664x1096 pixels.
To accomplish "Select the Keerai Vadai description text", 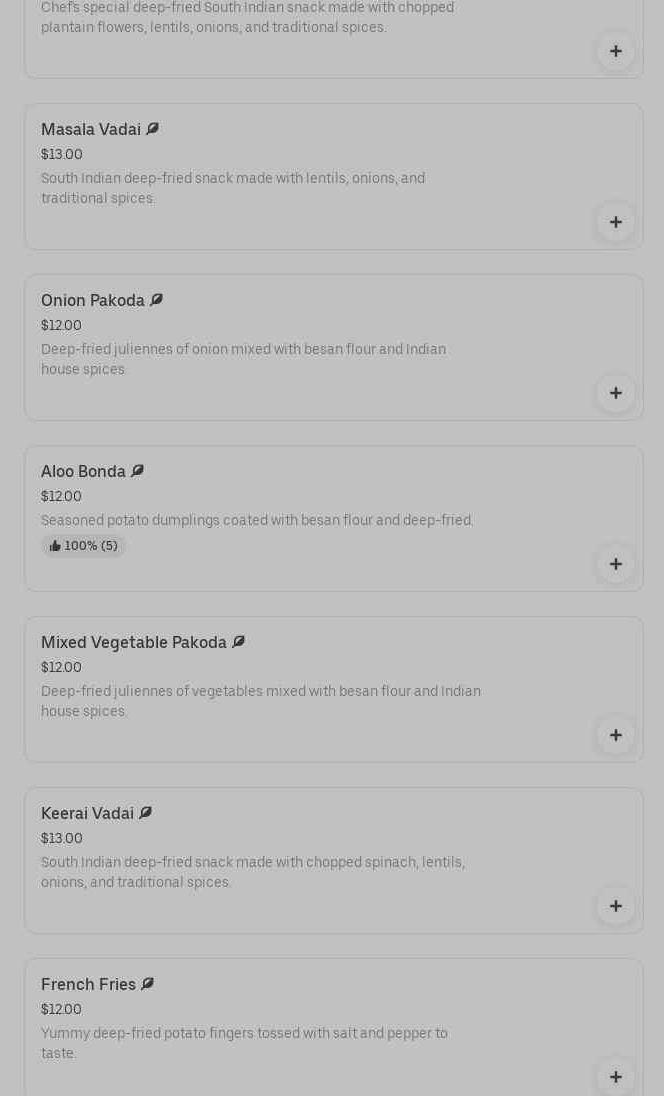I will click(253, 872).
